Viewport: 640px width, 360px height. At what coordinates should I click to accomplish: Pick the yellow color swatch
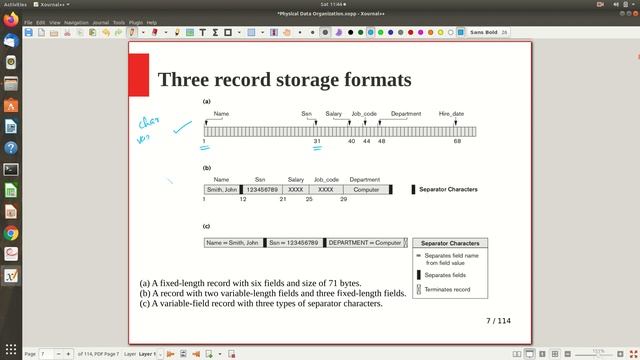pos(440,33)
